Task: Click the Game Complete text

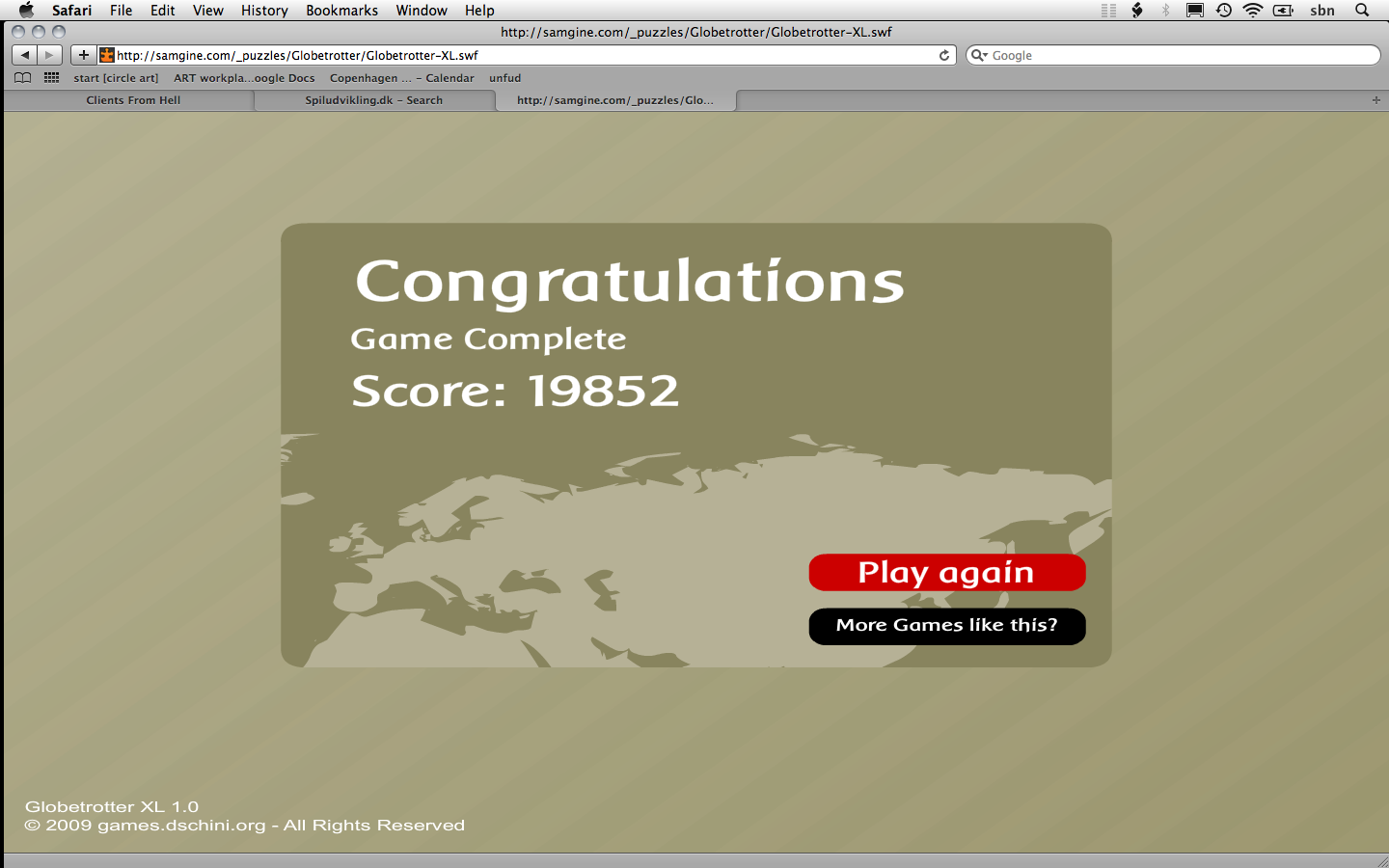Action: (x=488, y=339)
